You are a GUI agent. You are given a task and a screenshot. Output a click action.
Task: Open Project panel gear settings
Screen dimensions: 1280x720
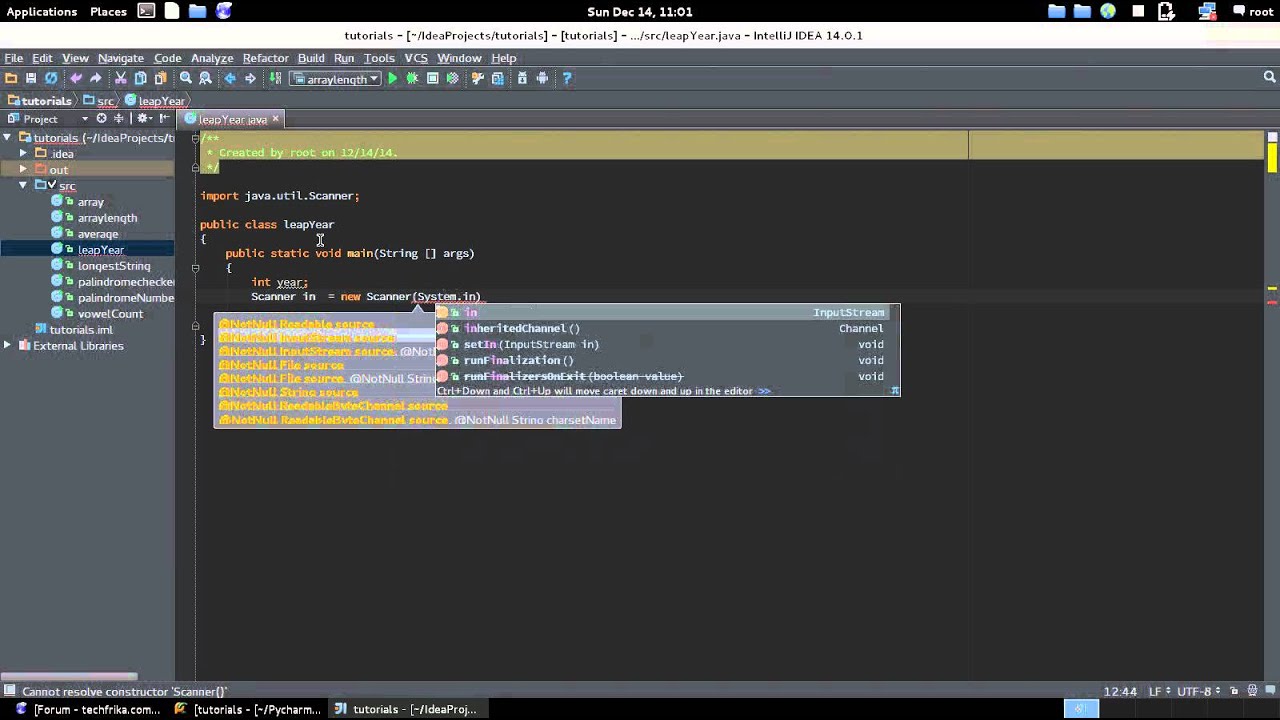(x=144, y=118)
